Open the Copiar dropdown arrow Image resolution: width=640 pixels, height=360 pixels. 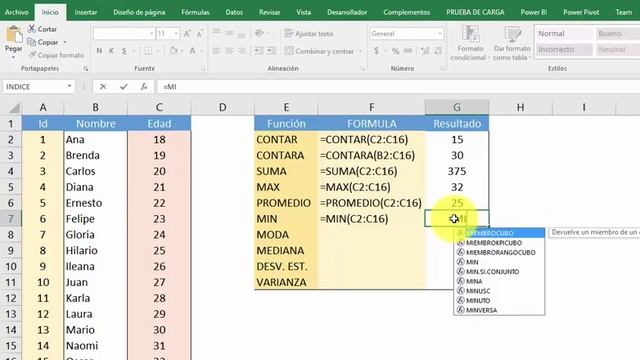[65, 42]
